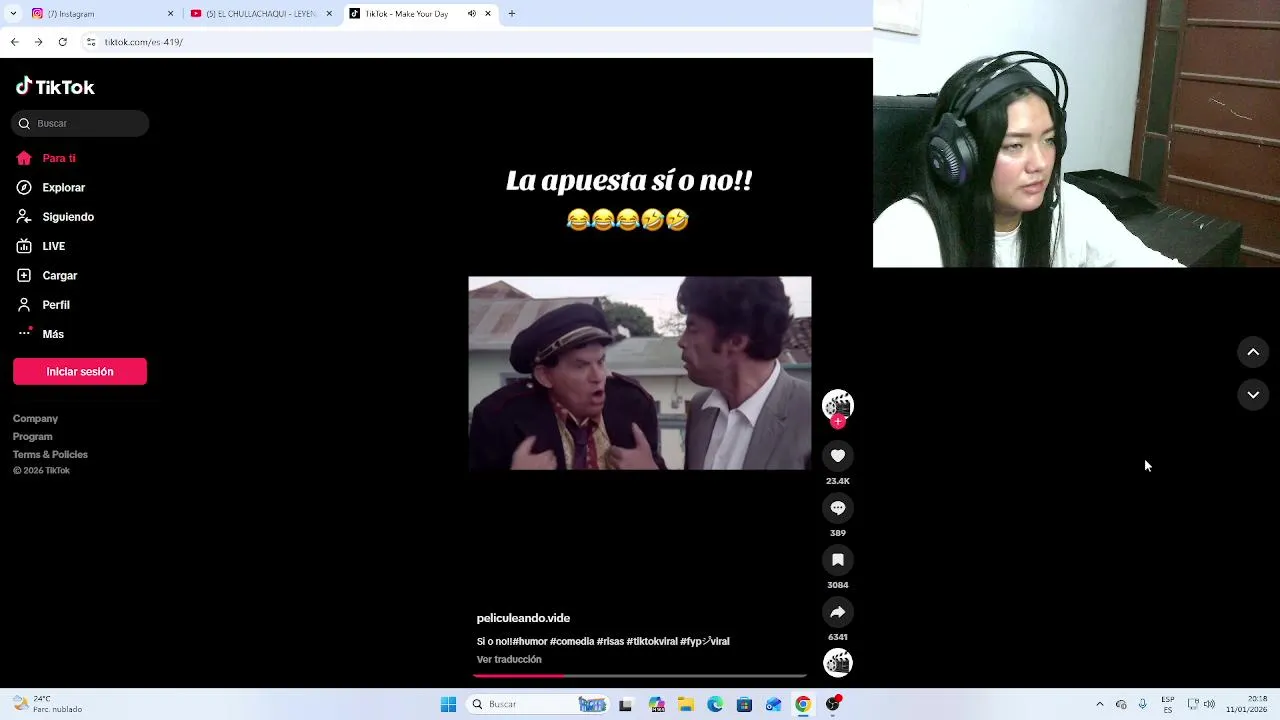Open a new browser tab
The image size is (1280, 720).
click(x=512, y=14)
